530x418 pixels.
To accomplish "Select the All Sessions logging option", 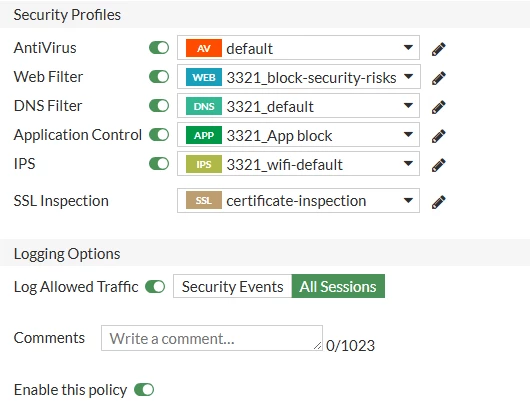I will [338, 286].
